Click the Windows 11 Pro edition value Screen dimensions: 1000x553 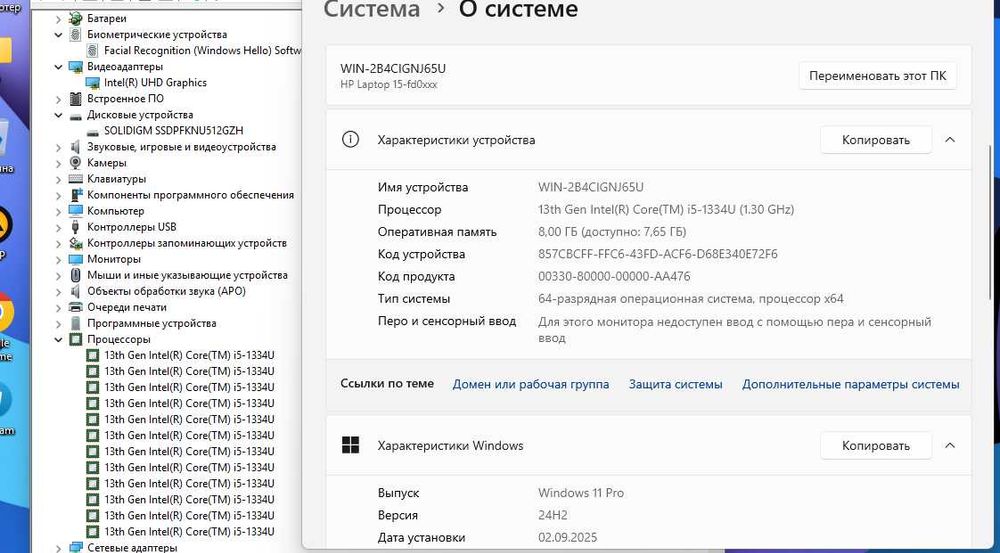click(581, 492)
